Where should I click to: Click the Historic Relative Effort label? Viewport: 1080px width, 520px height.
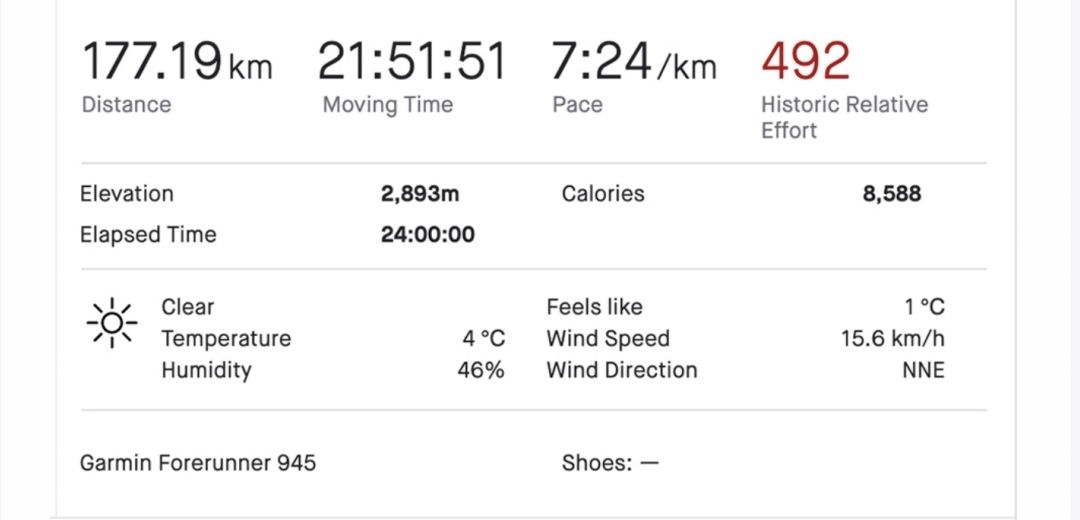[844, 117]
